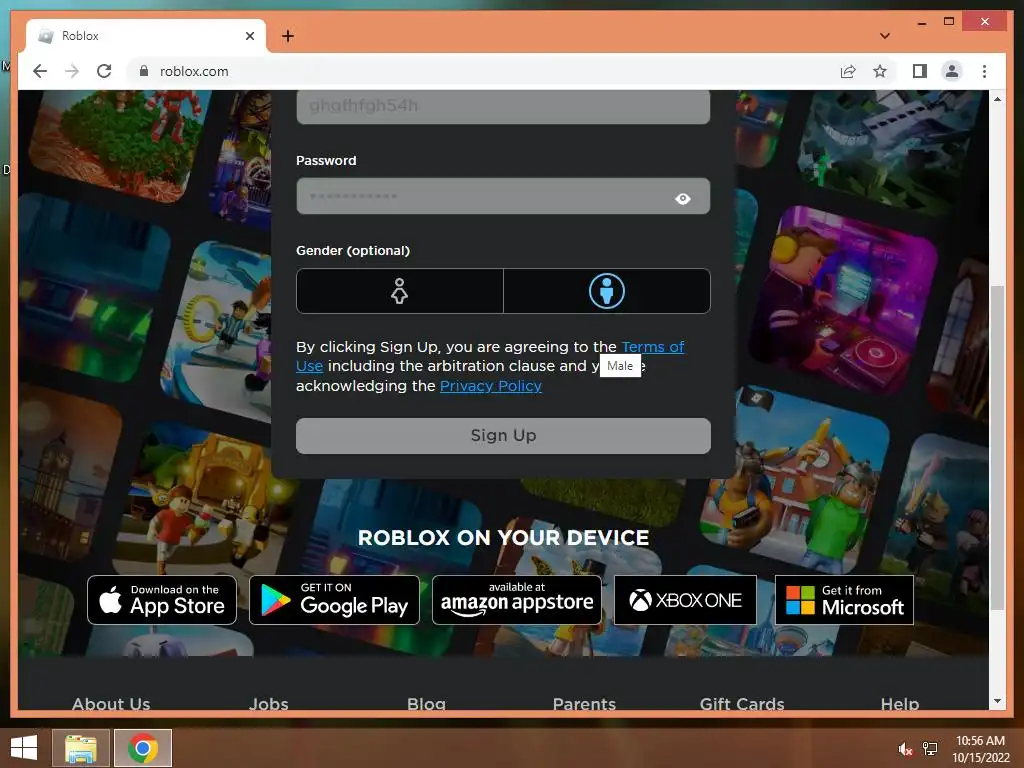Select the Roblox browser tab
The image size is (1024, 768).
(x=146, y=36)
